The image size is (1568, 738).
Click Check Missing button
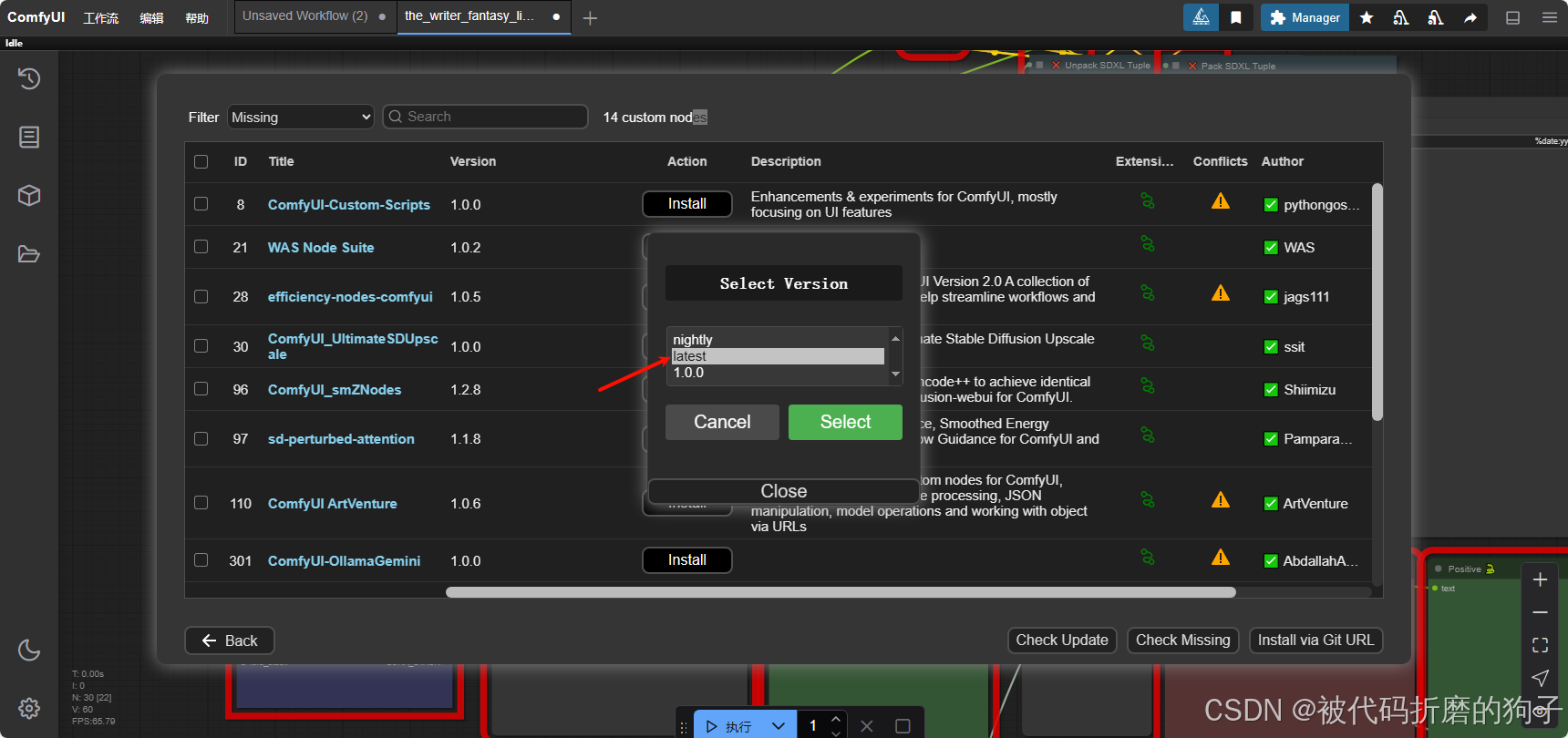(1183, 641)
